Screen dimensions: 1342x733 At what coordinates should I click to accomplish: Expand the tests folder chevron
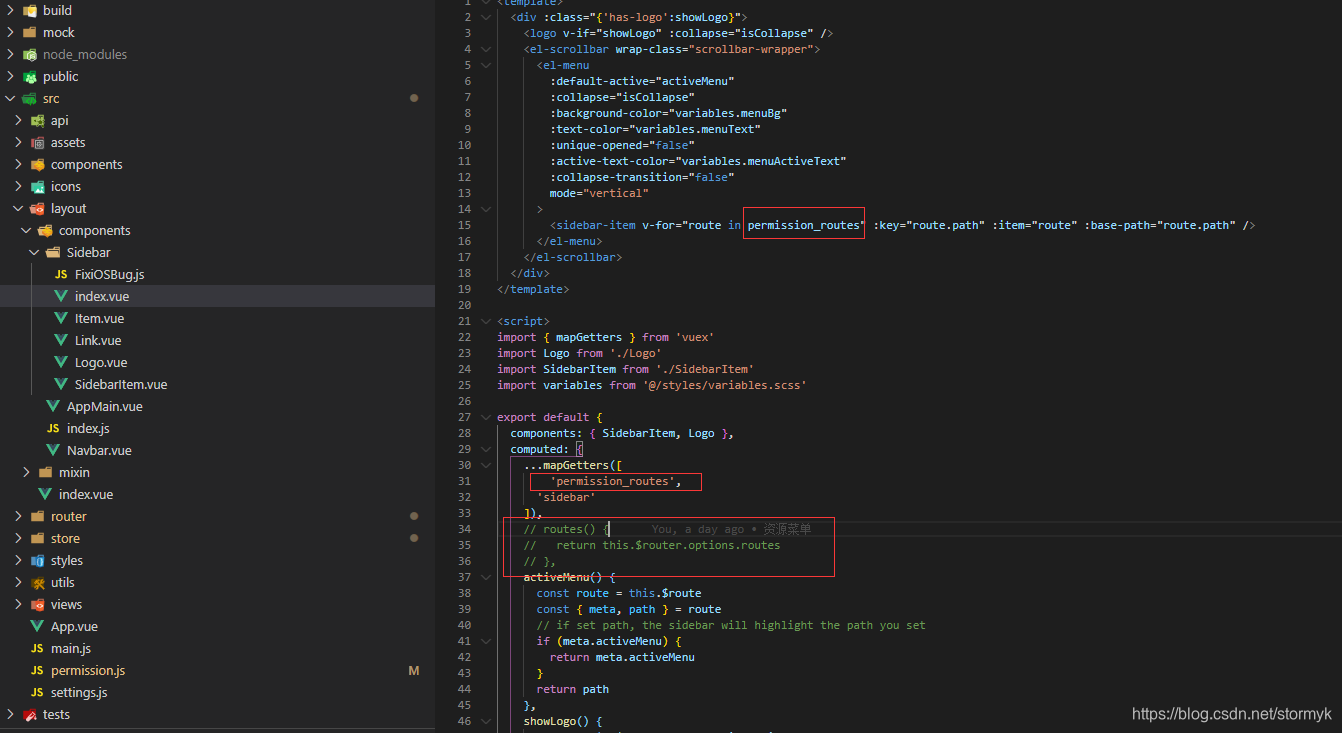[x=10, y=714]
